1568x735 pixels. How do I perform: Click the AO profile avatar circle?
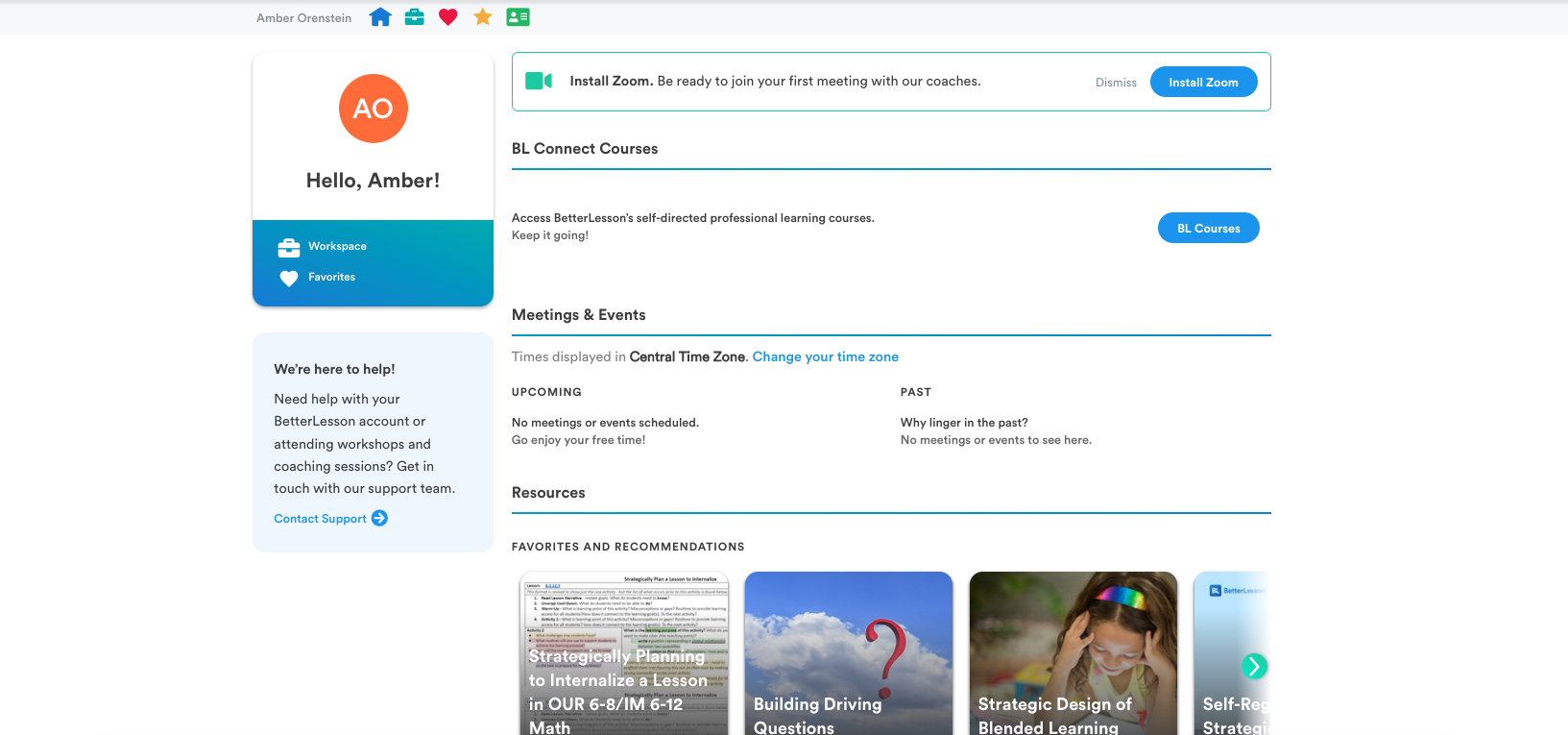coord(374,109)
